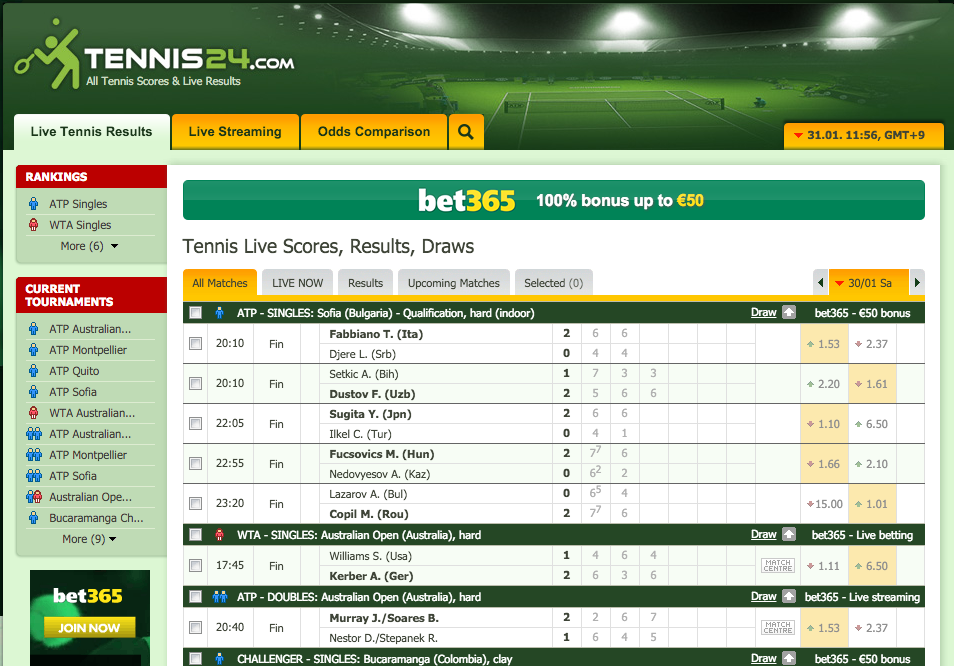Screen dimensions: 954x666
Task: Click red player icon beside WTA Singles ranking
Action: click(33, 224)
